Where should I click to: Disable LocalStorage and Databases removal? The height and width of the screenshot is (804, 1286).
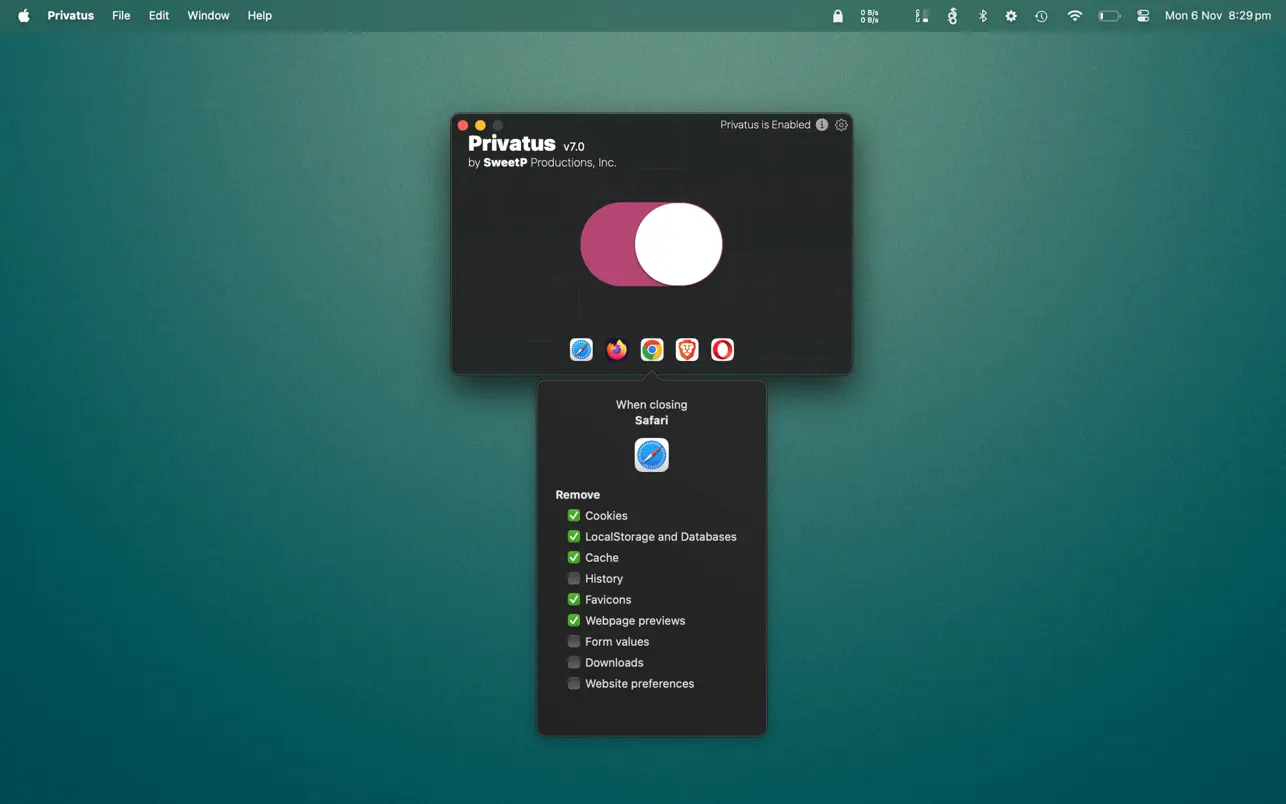tap(574, 537)
